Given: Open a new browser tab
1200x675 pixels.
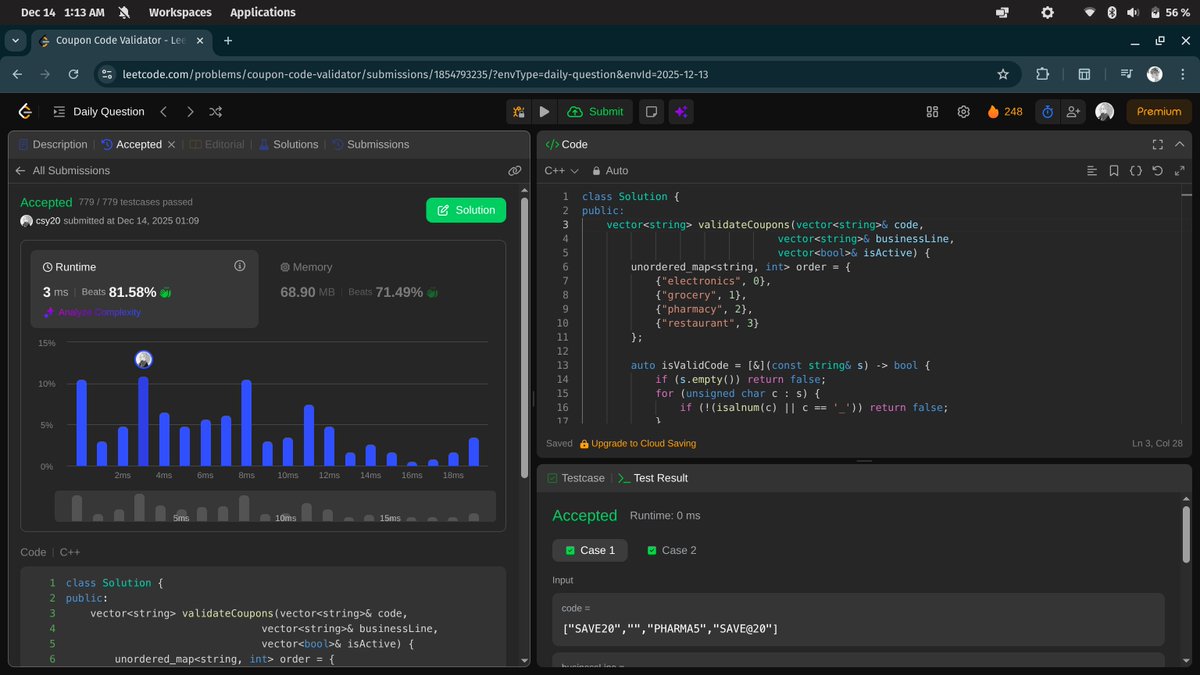Looking at the screenshot, I should pyautogui.click(x=228, y=41).
